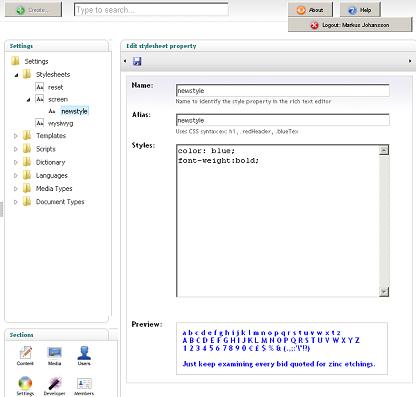
Task: Click the left toolbar scroll arrow
Action: click(125, 61)
